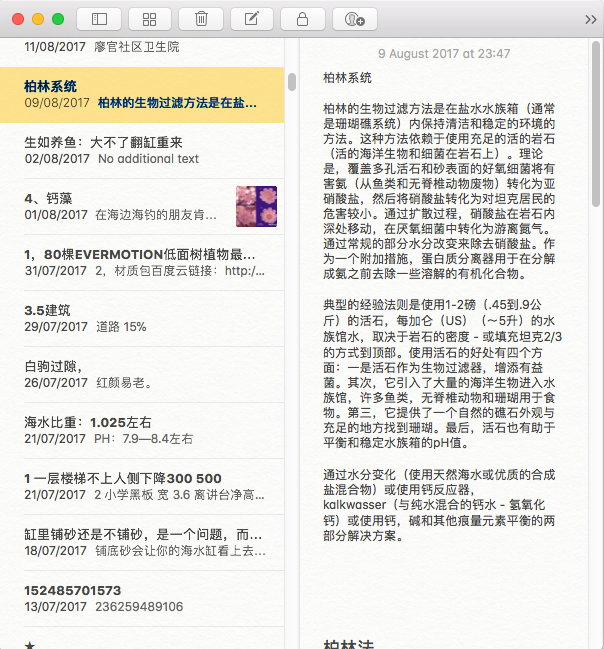Select the EVERMOTION low-poly plants note
Viewport: 604px width, 649px height.
[140, 262]
